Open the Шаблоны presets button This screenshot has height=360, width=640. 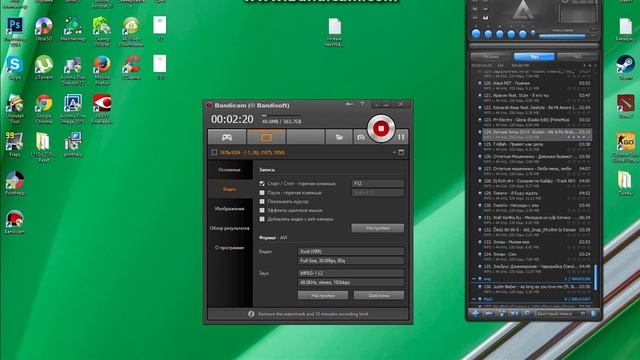[x=379, y=296]
